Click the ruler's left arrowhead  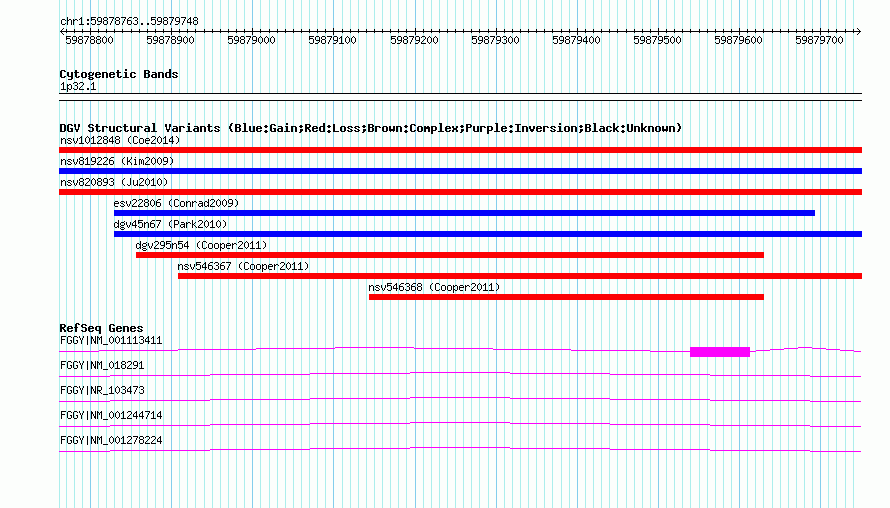click(x=62, y=32)
